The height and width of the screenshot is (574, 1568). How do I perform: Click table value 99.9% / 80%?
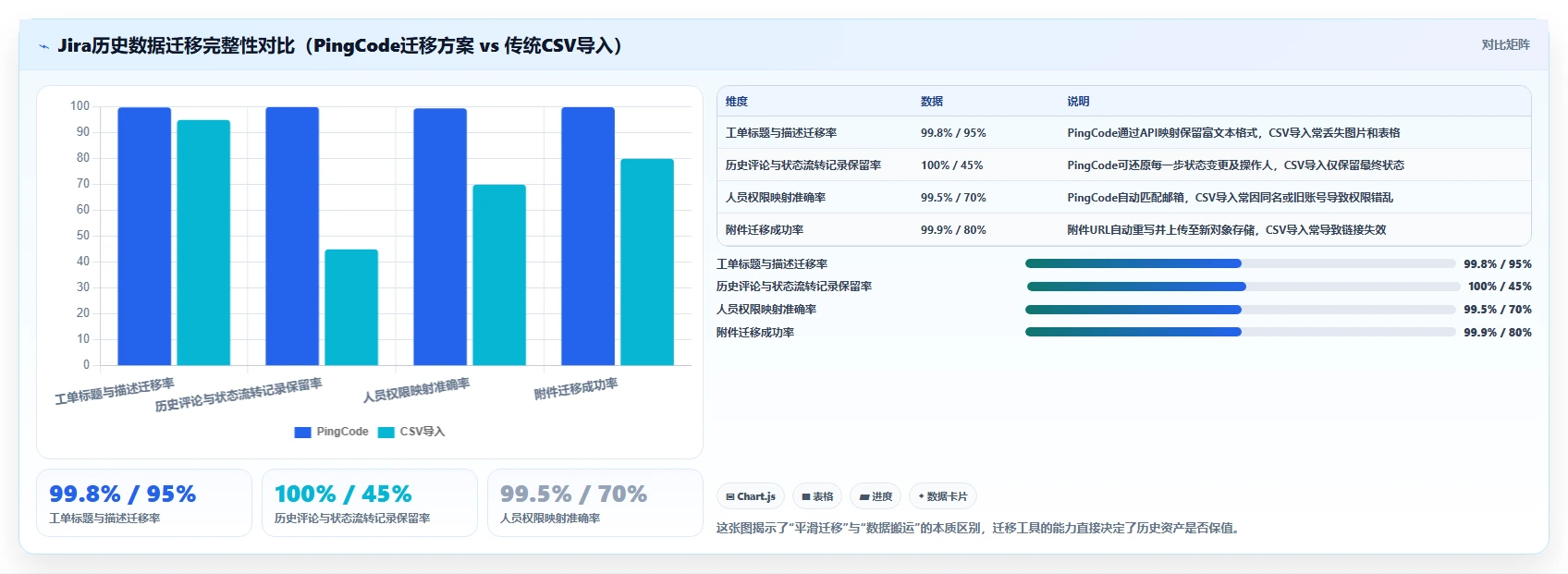pos(953,230)
